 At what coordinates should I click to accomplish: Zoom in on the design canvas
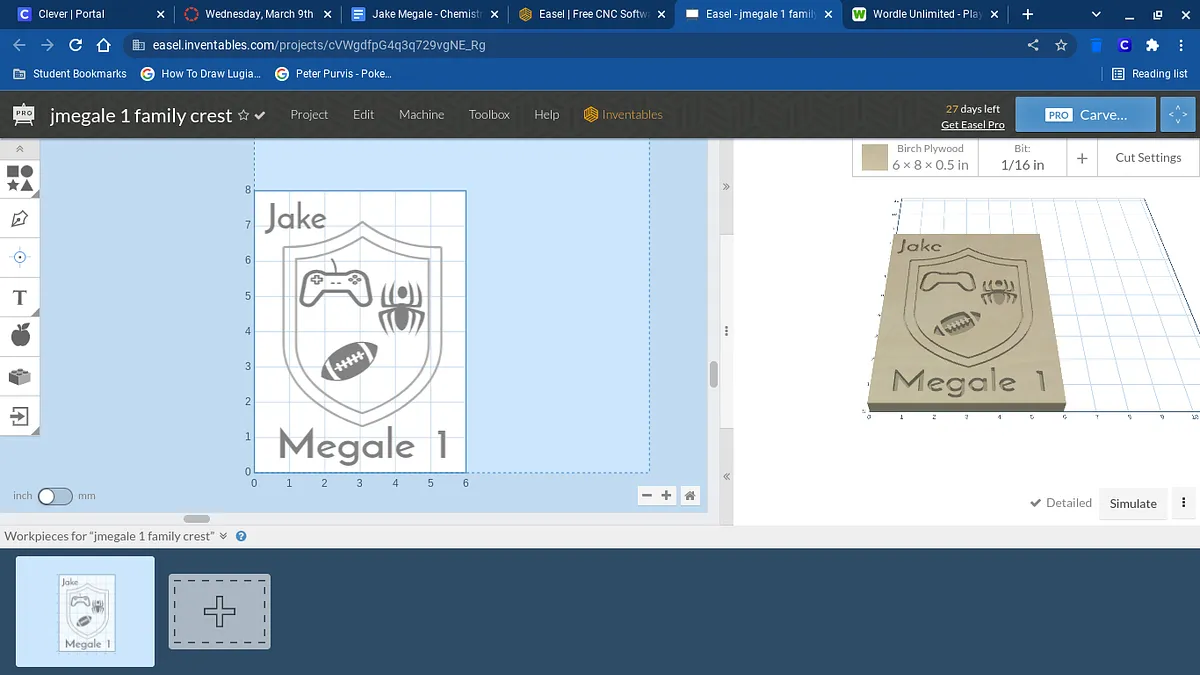(x=666, y=495)
